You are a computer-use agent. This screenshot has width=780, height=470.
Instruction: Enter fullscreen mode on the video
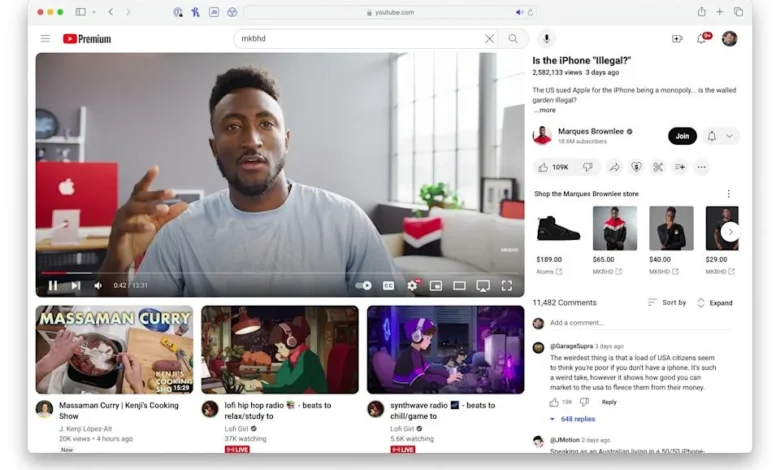click(507, 285)
